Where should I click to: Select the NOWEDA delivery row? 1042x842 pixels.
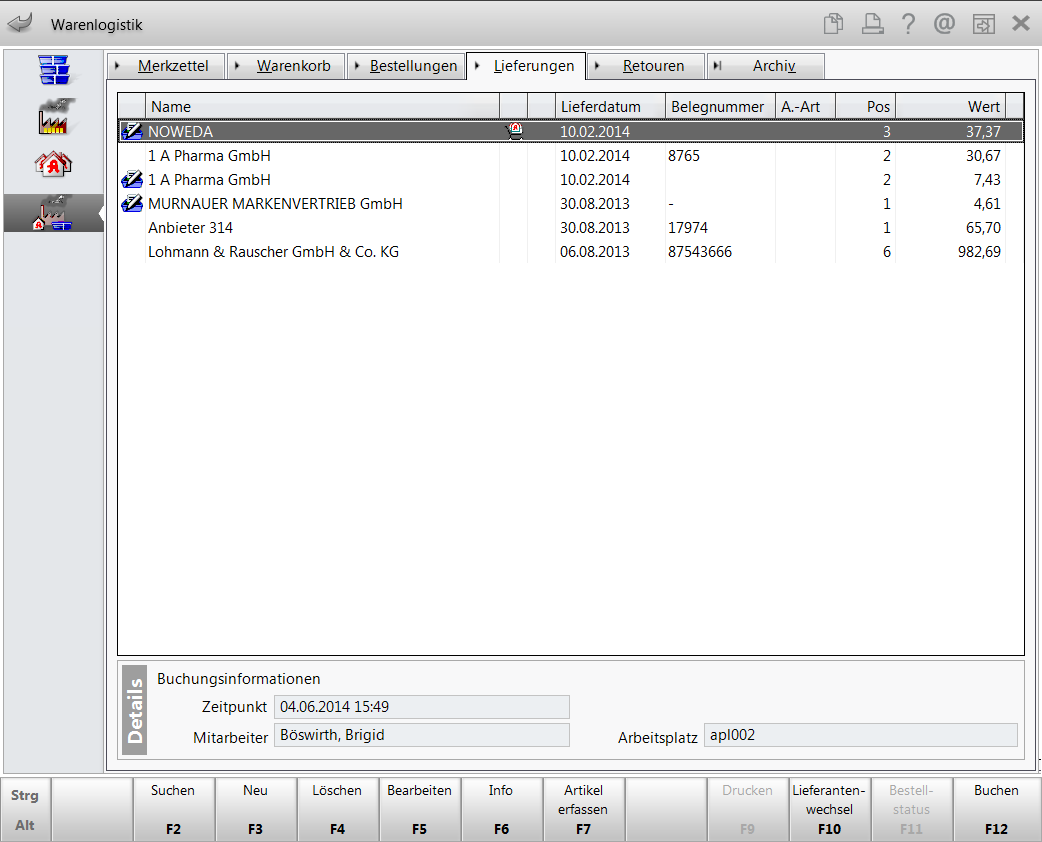click(571, 131)
